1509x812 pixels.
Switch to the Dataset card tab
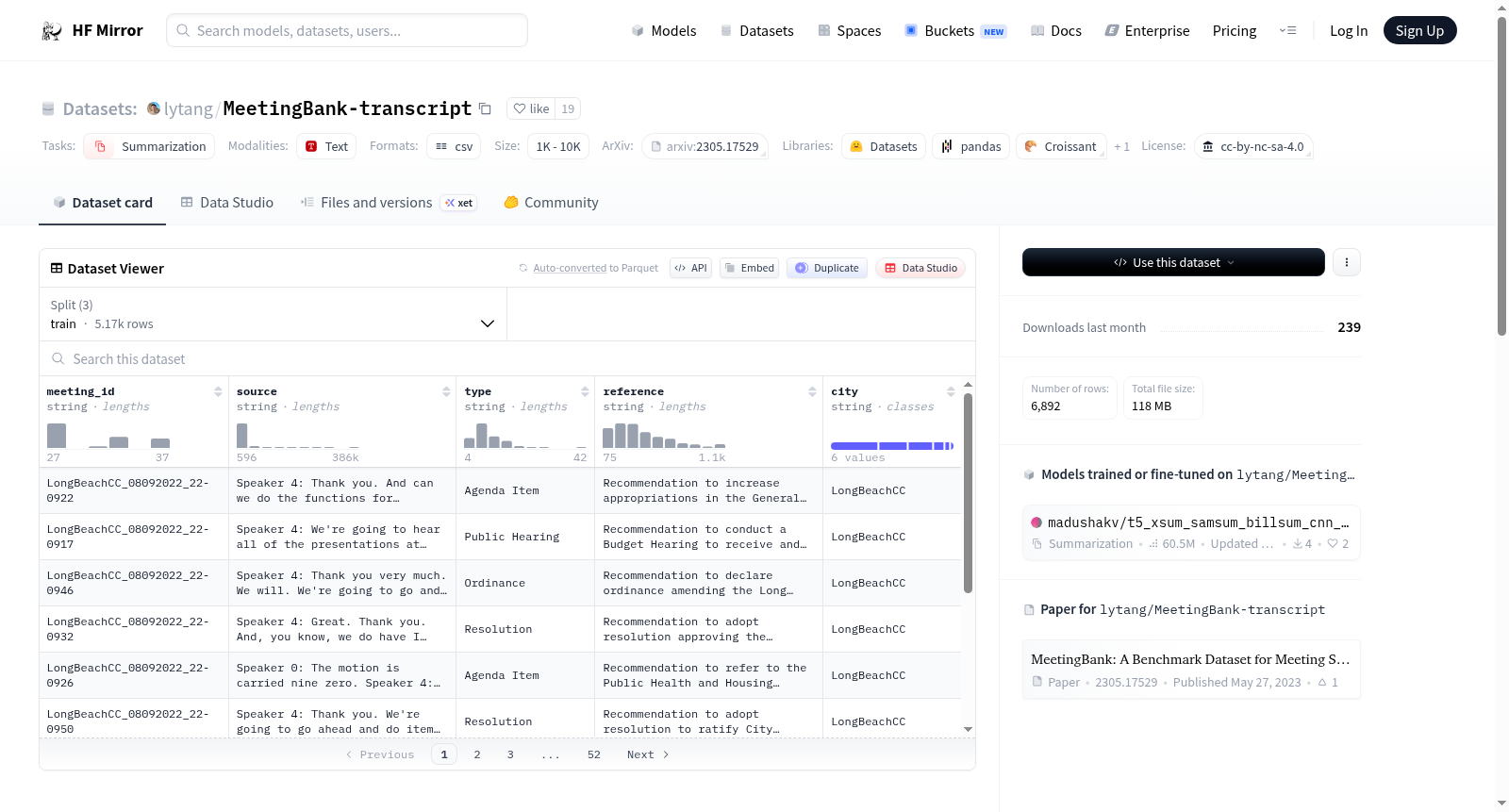pyautogui.click(x=102, y=202)
